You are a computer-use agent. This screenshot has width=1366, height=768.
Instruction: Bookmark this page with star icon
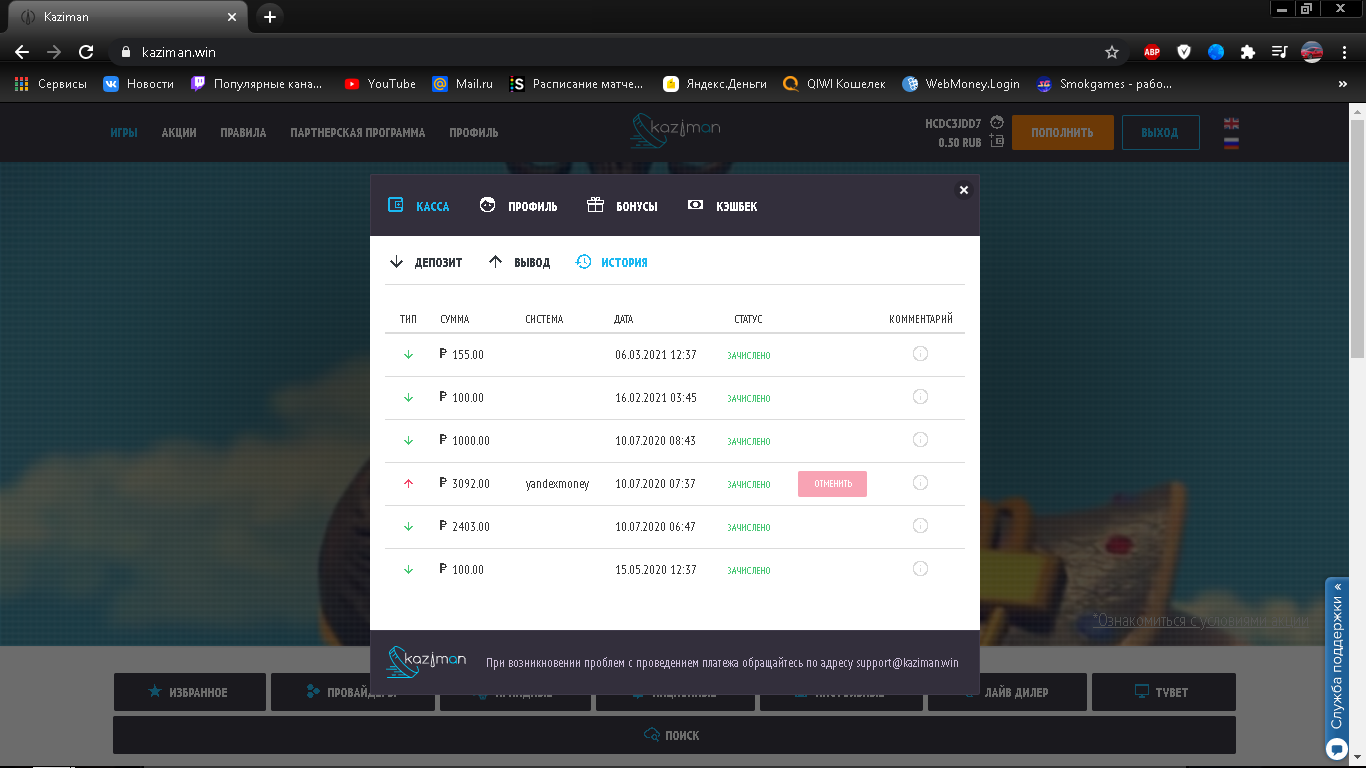pos(1112,52)
